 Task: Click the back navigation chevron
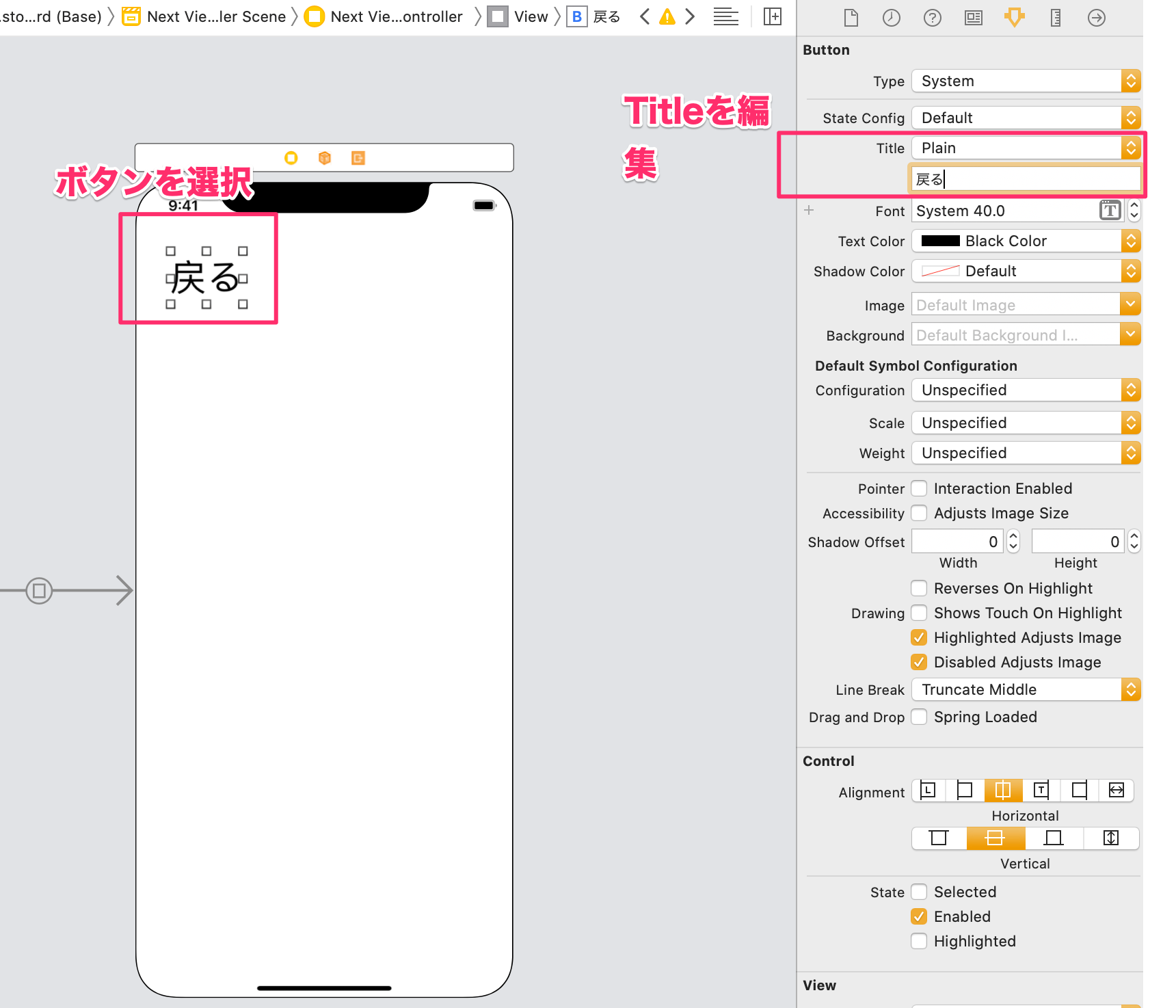(x=643, y=16)
